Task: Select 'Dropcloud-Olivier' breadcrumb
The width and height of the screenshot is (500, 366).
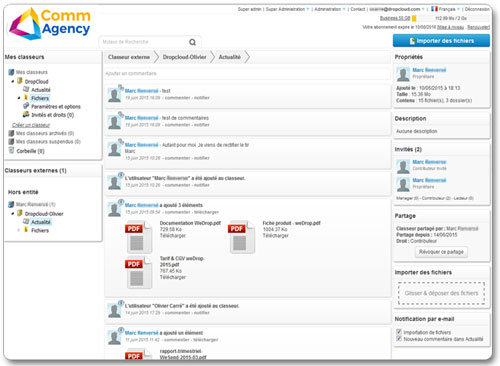Action: (x=184, y=57)
